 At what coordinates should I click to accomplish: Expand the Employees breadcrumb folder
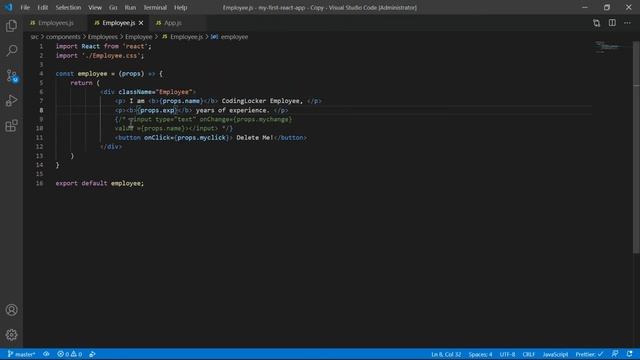click(102, 37)
